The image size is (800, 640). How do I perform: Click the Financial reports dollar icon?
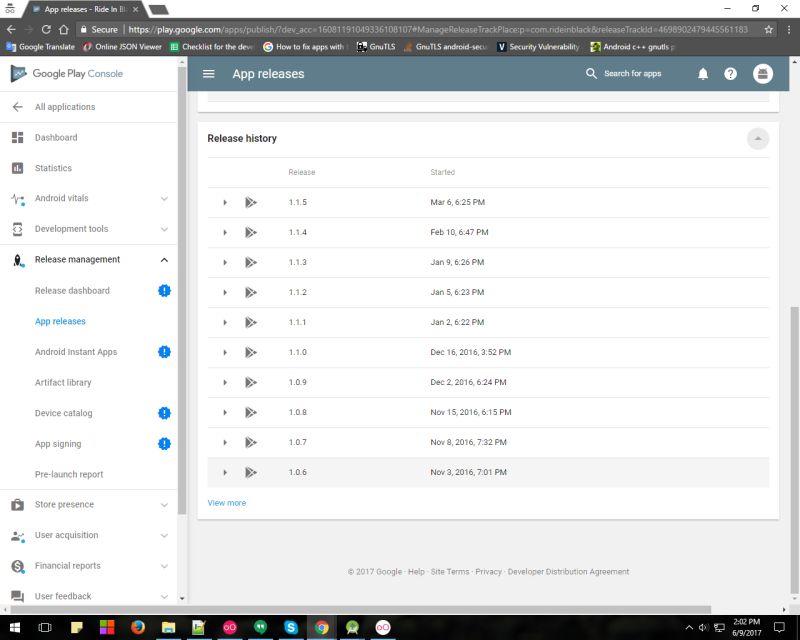18,566
